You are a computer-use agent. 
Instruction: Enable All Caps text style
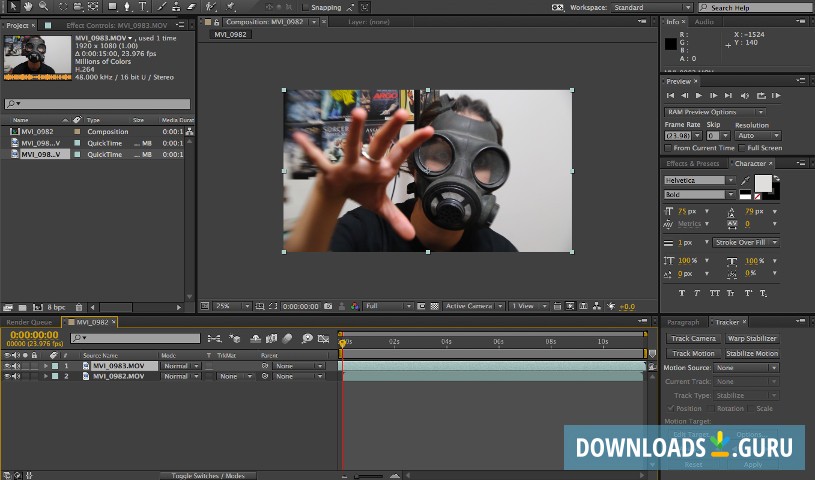click(715, 293)
